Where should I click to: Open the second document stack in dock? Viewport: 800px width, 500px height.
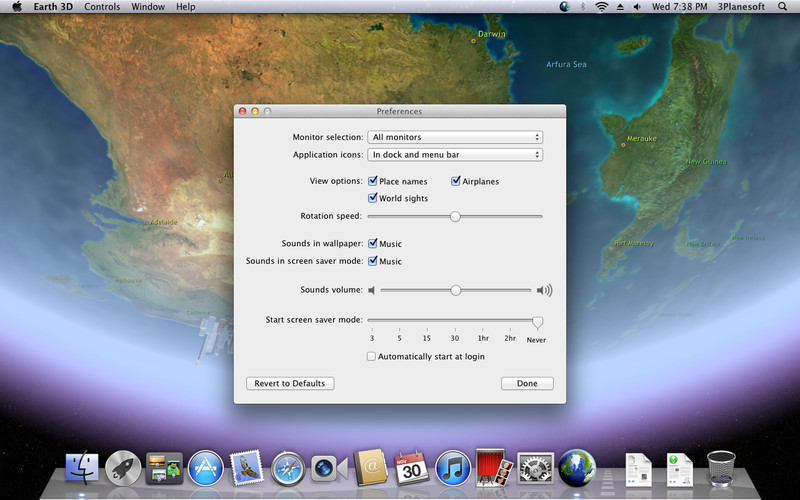click(680, 468)
